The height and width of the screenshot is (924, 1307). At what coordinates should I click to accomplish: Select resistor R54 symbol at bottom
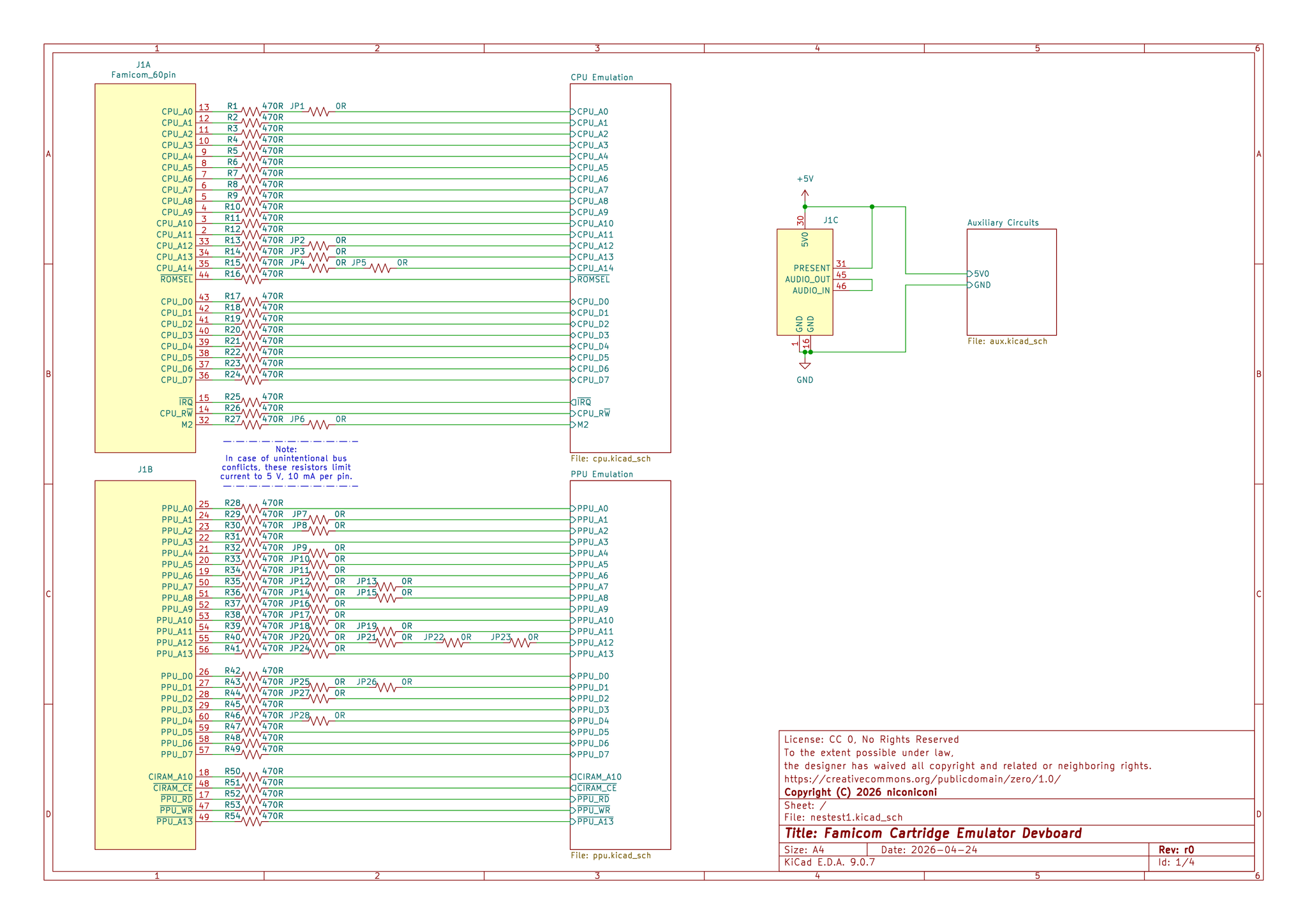tap(252, 821)
